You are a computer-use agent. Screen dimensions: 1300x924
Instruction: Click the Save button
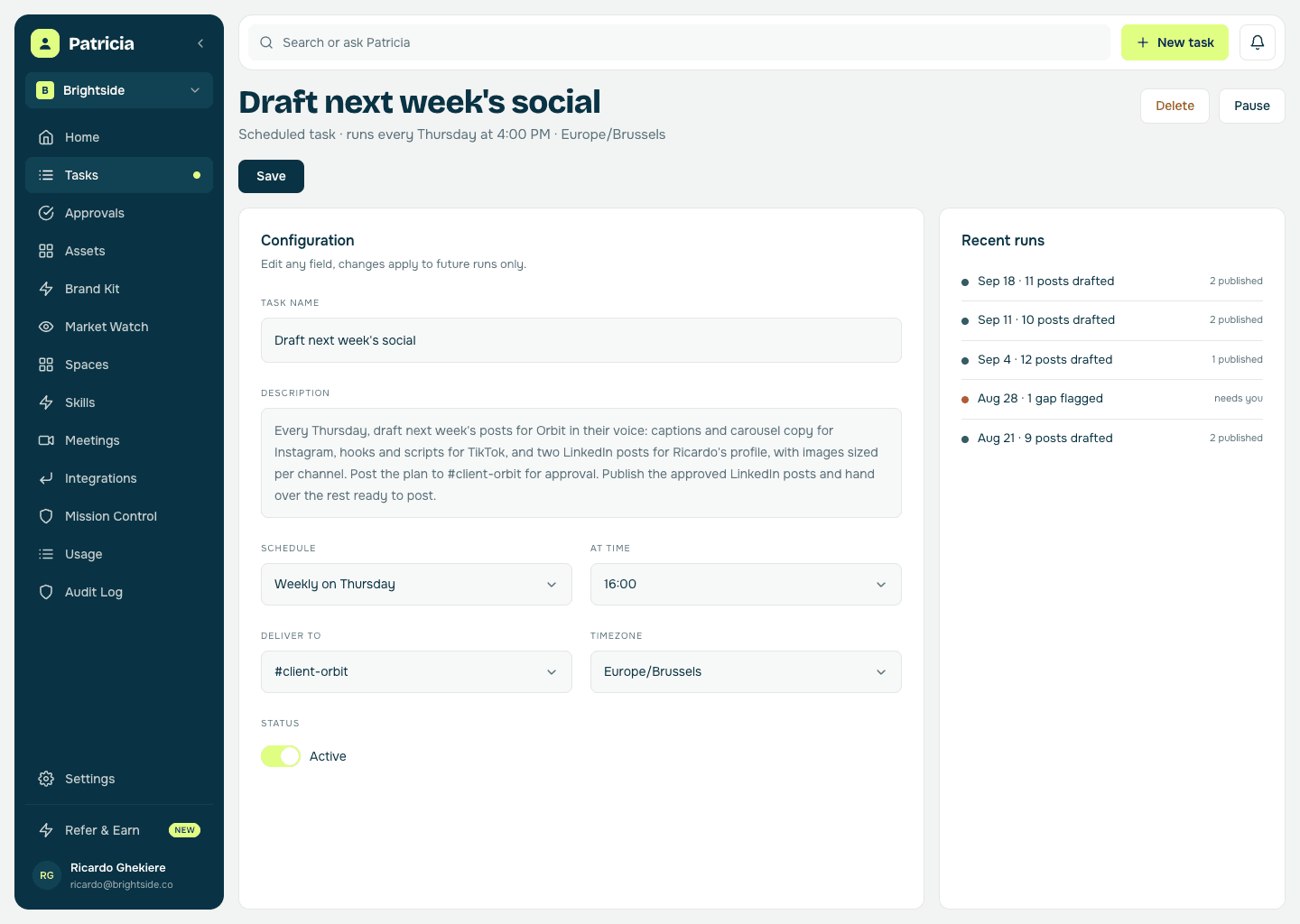click(x=271, y=176)
